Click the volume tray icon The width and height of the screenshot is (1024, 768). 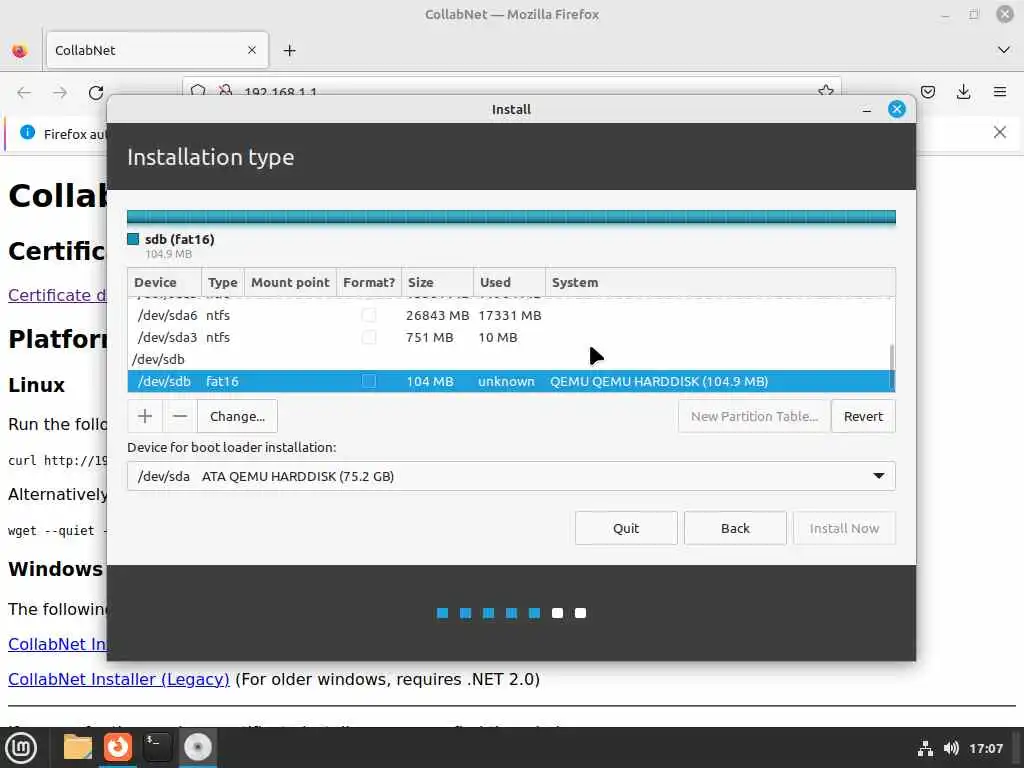[951, 748]
